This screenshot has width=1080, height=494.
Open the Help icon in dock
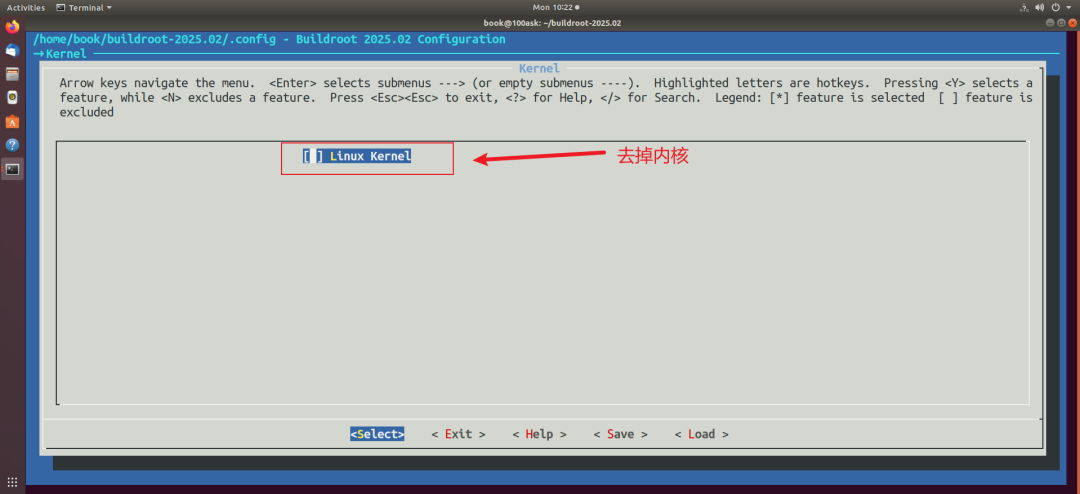(12, 145)
